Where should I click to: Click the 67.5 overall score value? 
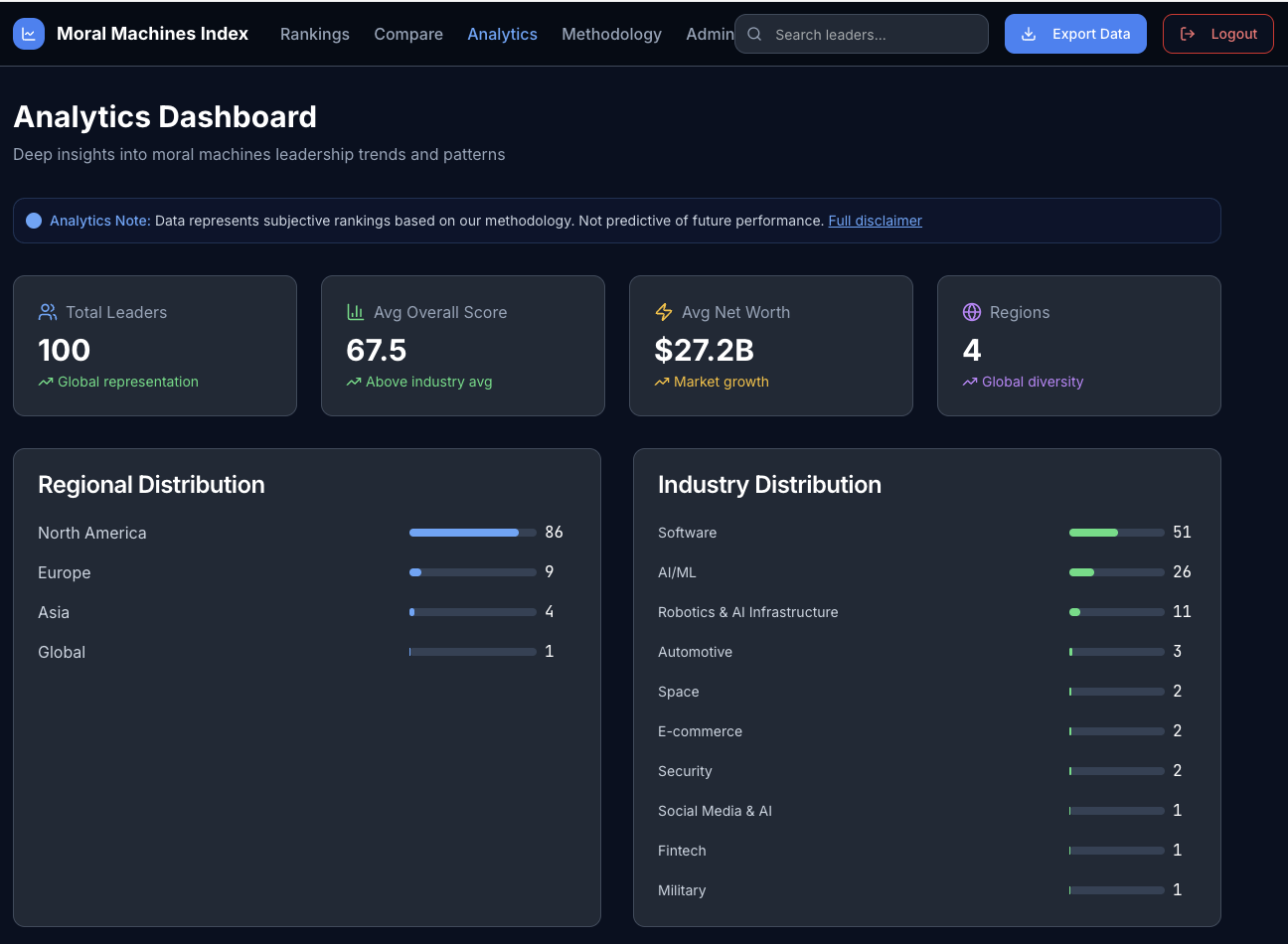(x=377, y=350)
